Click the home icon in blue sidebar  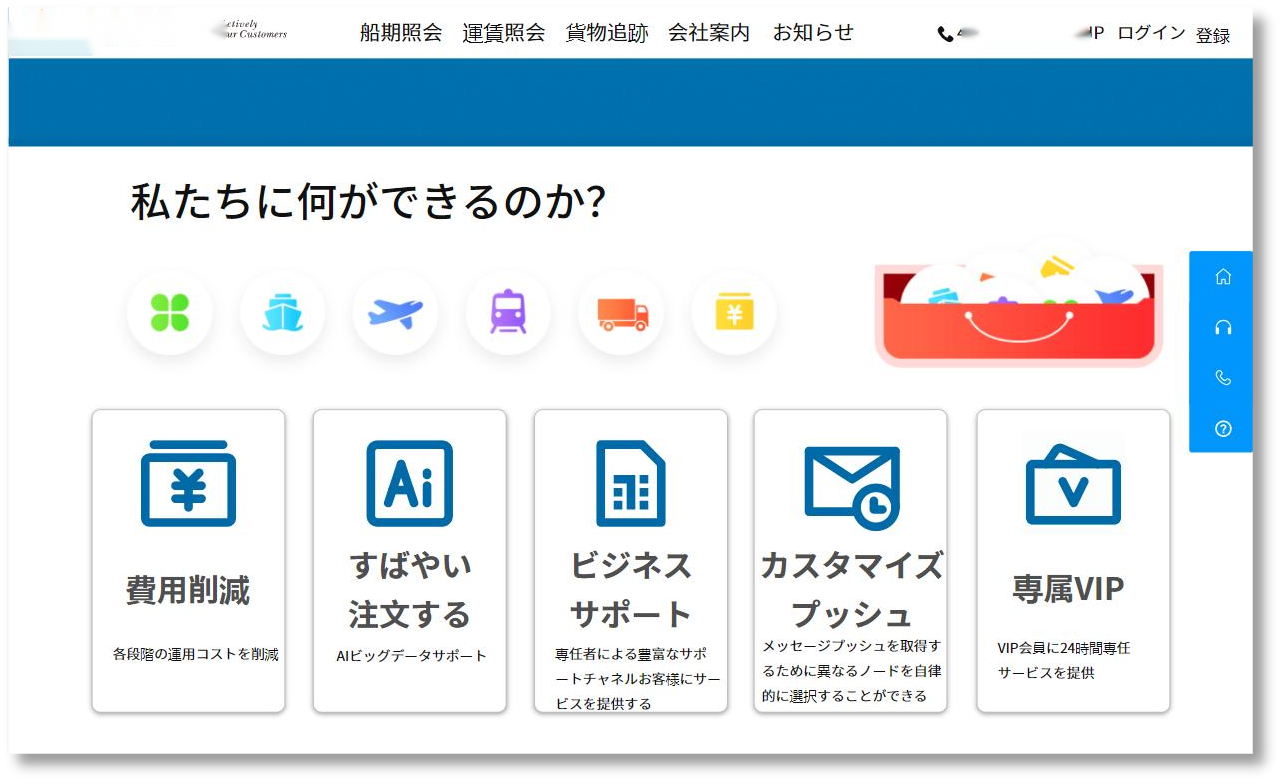click(x=1222, y=277)
